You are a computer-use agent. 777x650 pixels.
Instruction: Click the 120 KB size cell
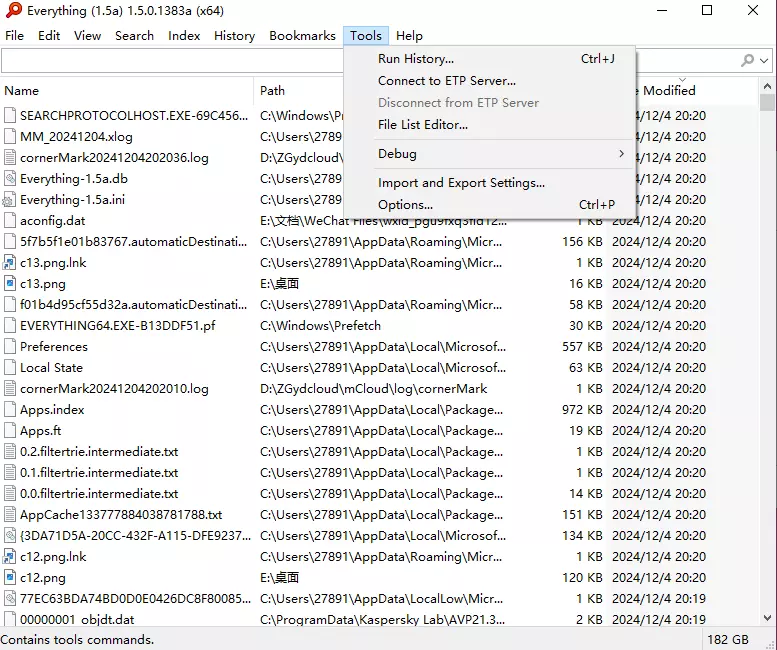[582, 578]
